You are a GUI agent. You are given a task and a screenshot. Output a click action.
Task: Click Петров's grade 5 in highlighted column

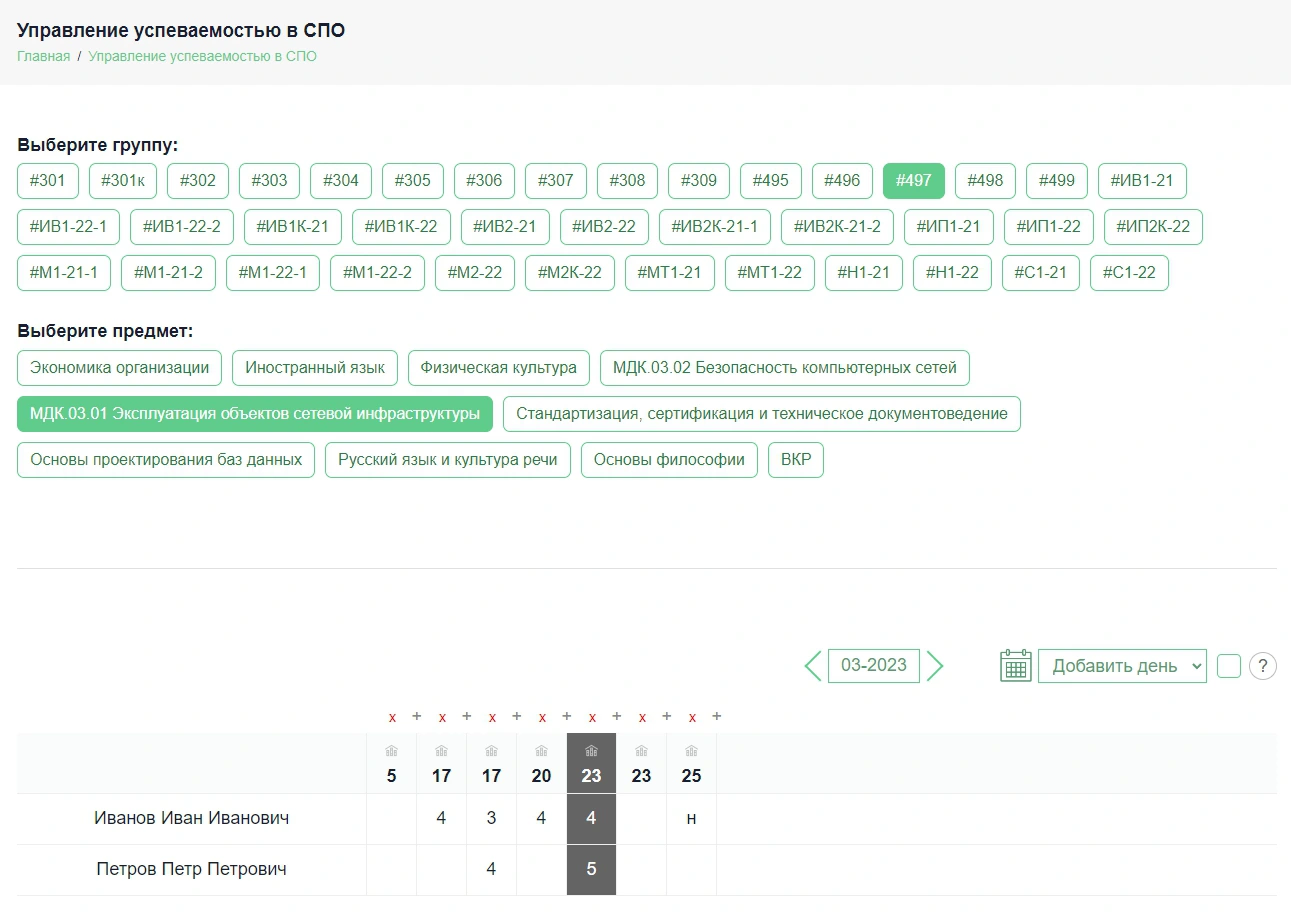[591, 869]
